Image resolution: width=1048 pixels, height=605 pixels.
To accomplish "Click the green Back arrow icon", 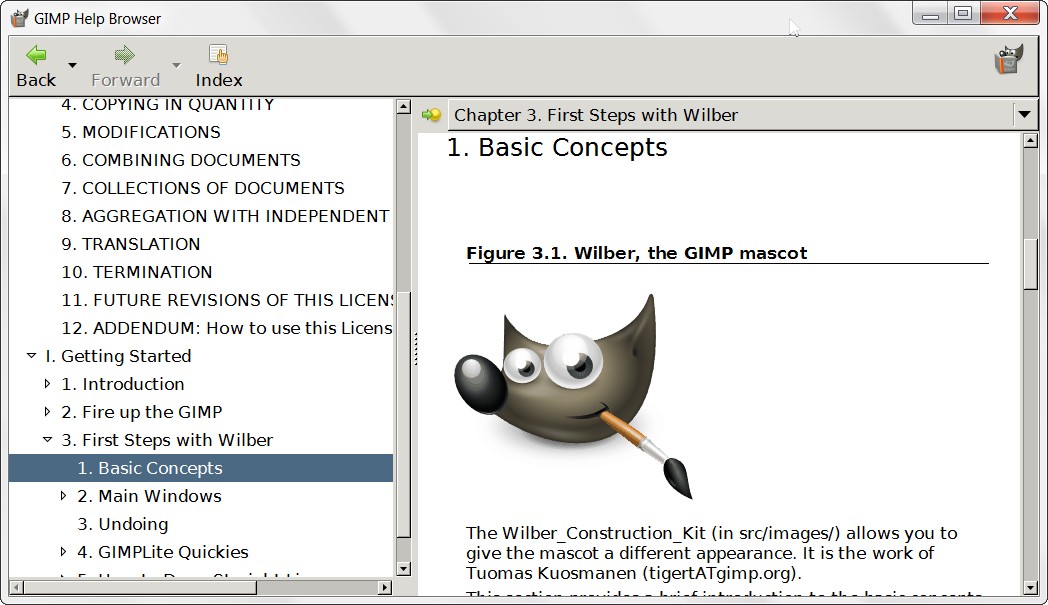I will [36, 55].
